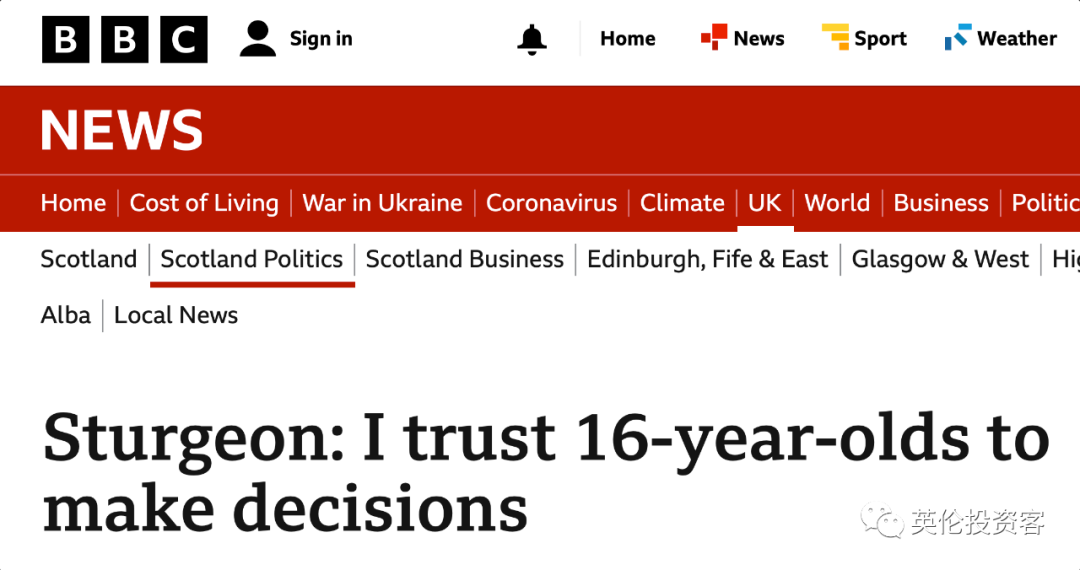Open the War in Ukraine section
This screenshot has width=1080, height=570.
[x=382, y=203]
